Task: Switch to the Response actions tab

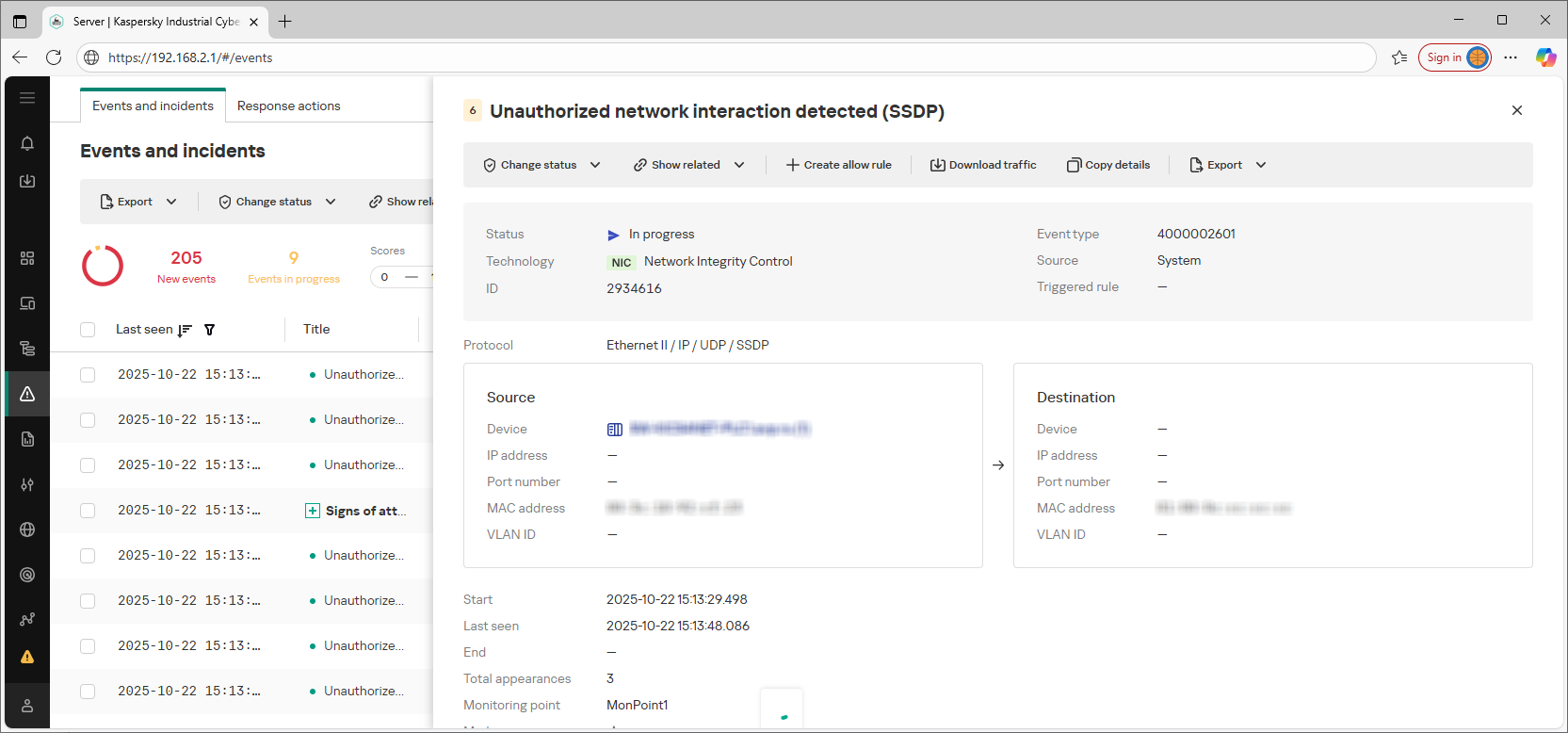Action: 288,106
